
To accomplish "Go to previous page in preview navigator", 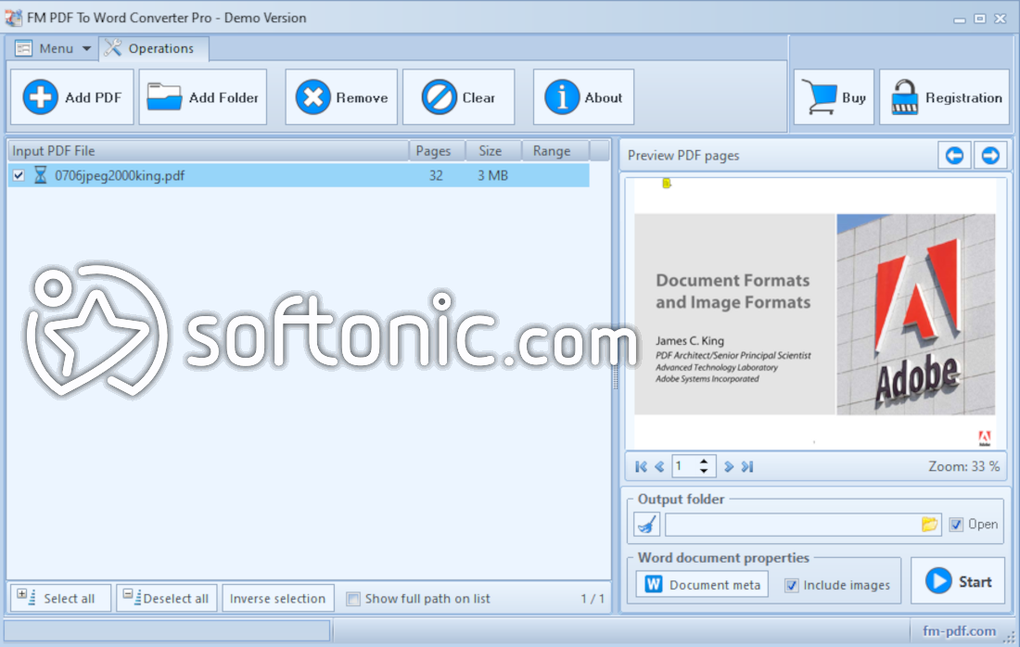I will tap(659, 466).
